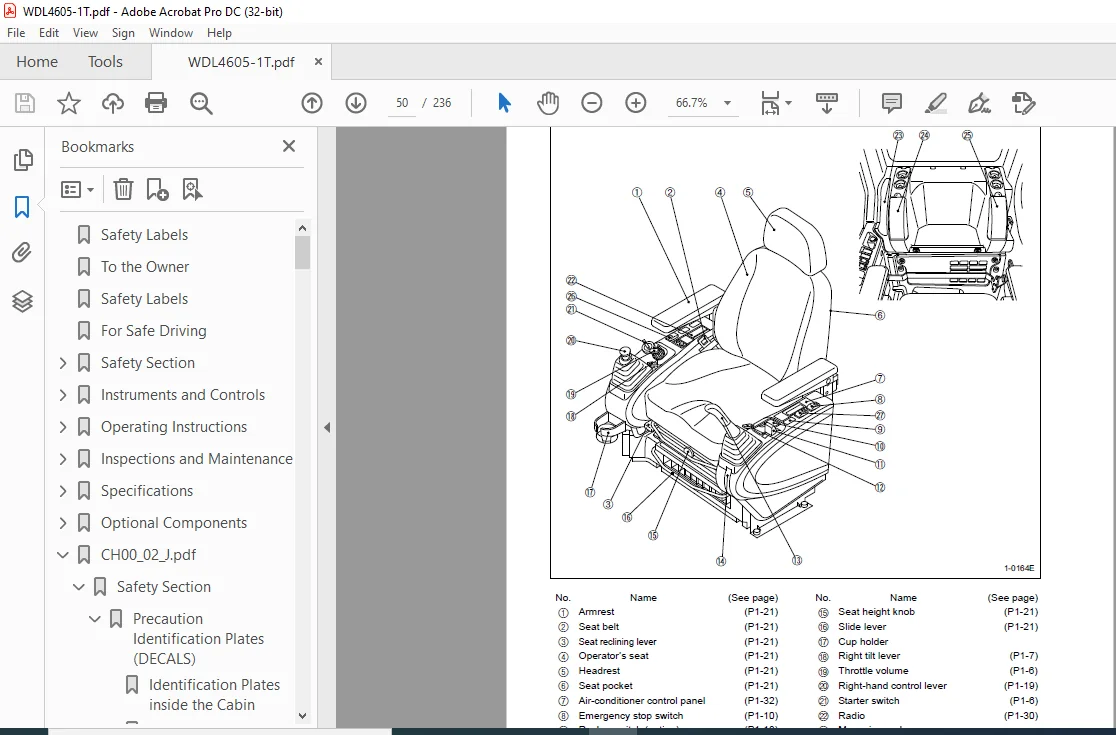Select the first Safety Labels bookmark
The image size is (1116, 735).
pos(144,235)
